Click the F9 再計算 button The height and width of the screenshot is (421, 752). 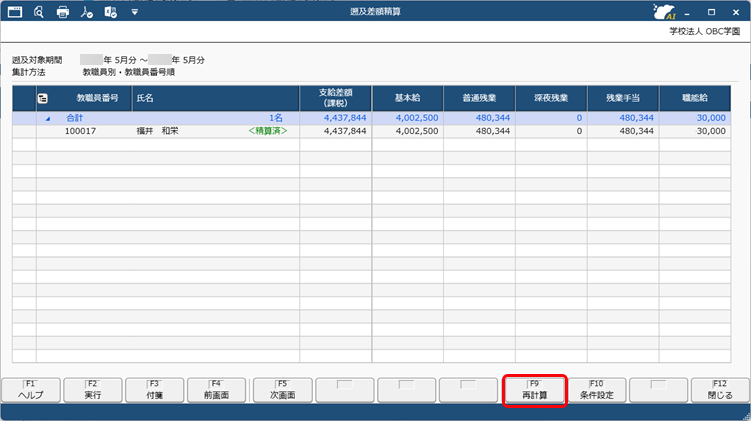click(x=535, y=390)
